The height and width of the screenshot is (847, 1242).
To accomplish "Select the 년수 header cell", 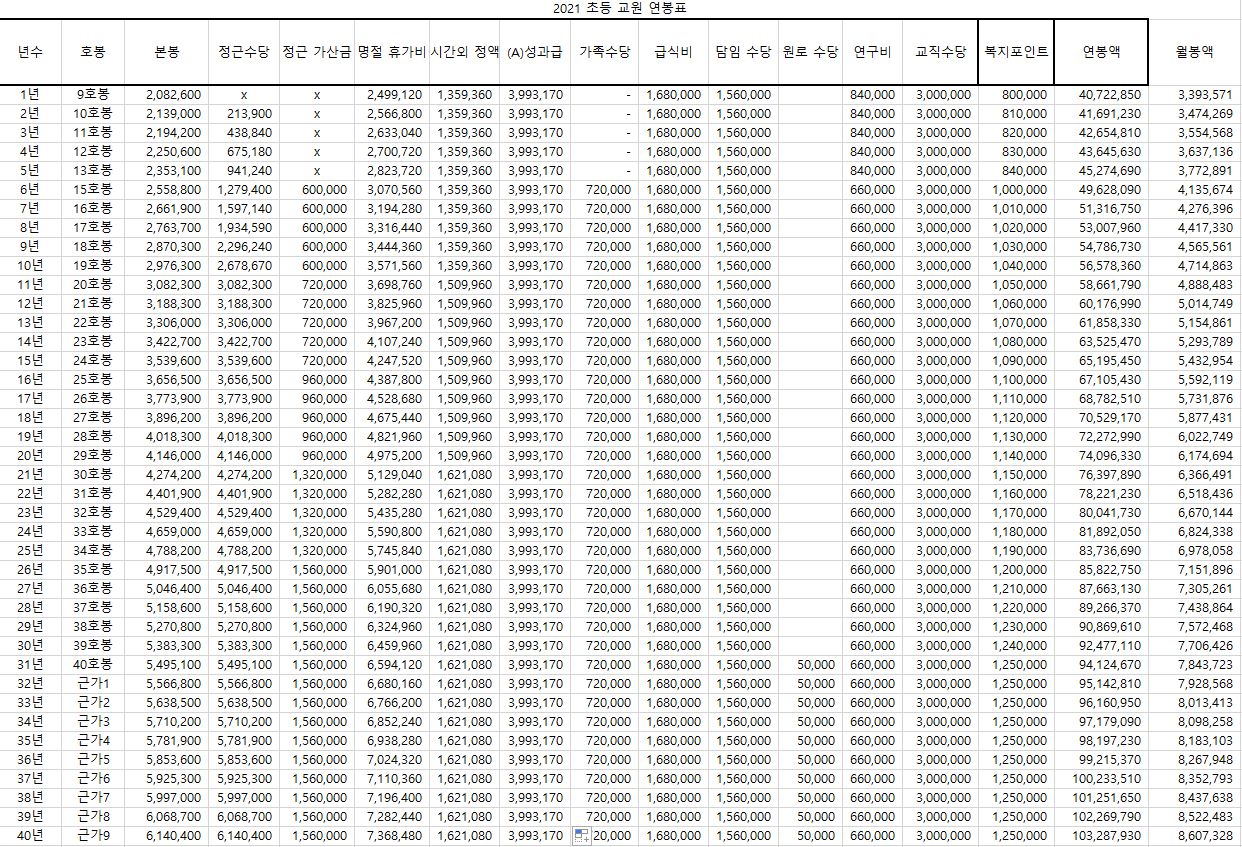I will [x=30, y=51].
